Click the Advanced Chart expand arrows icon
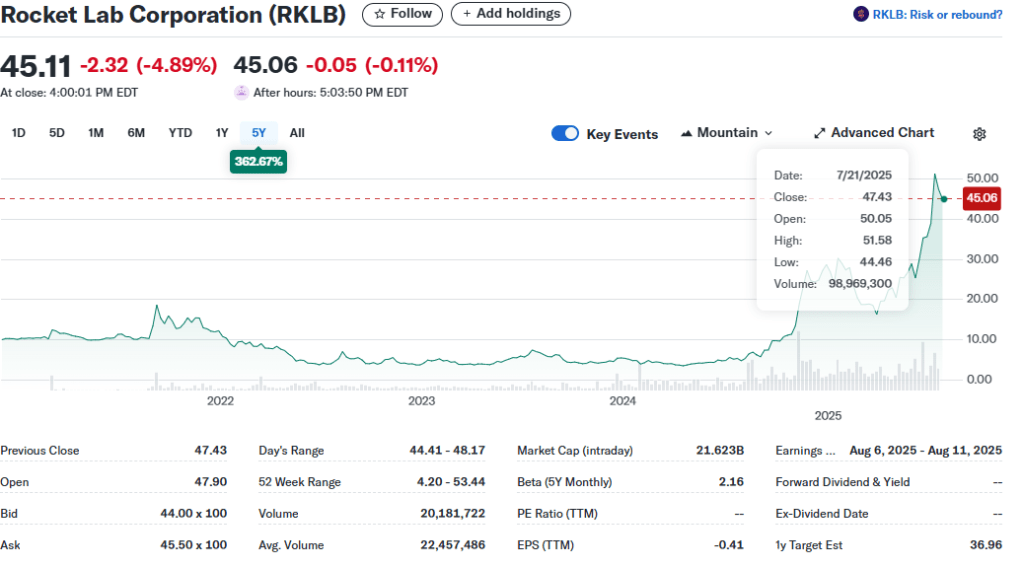This screenshot has height=567, width=1023. coord(819,133)
